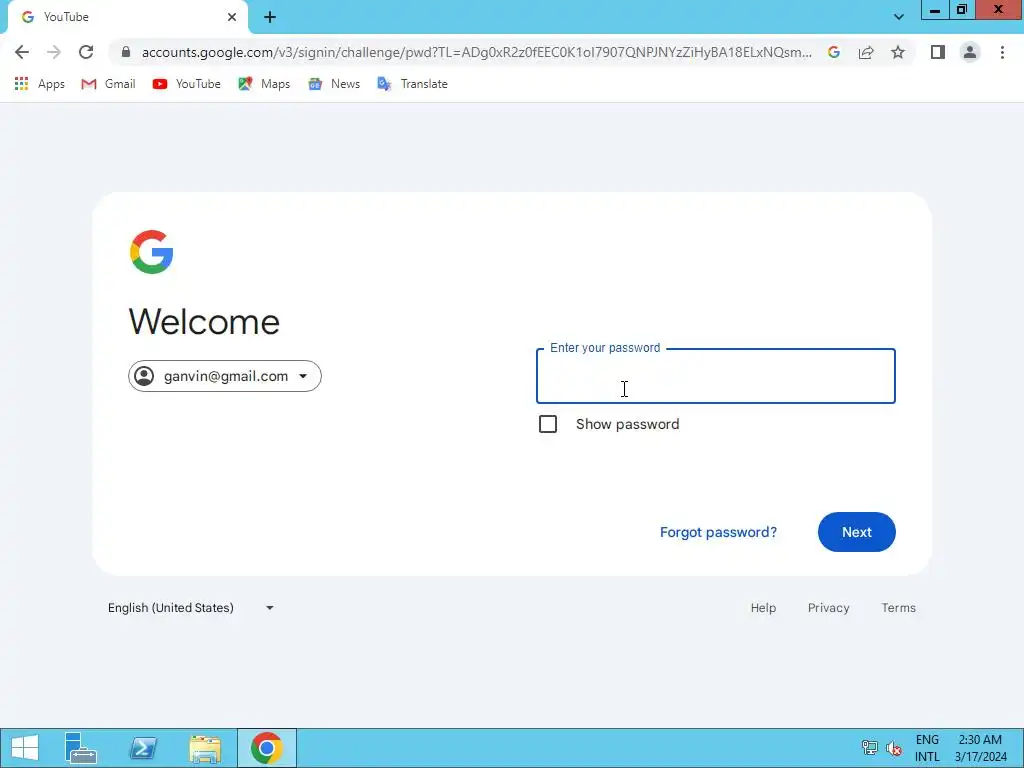1024x768 pixels.
Task: Open the share page icon
Action: coord(866,52)
